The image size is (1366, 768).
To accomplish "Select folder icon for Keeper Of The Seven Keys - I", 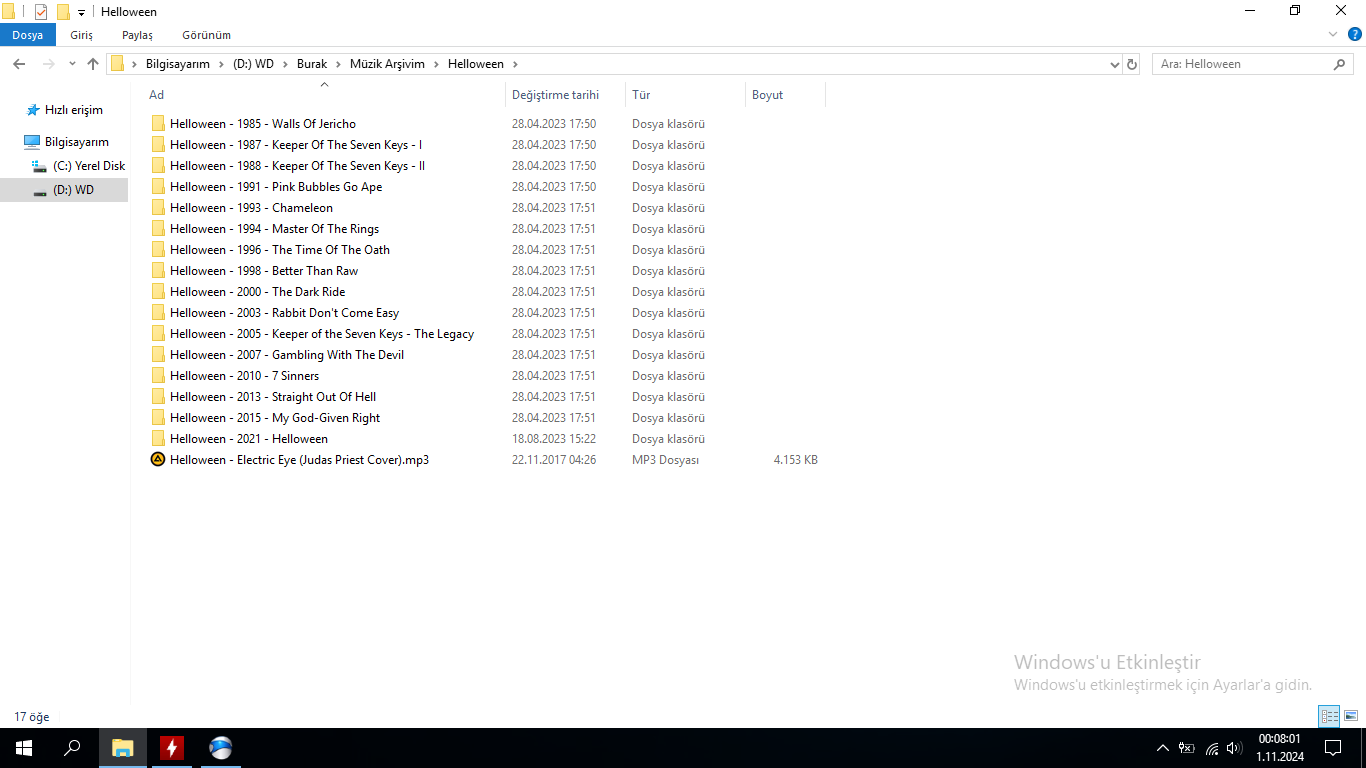I will 158,145.
